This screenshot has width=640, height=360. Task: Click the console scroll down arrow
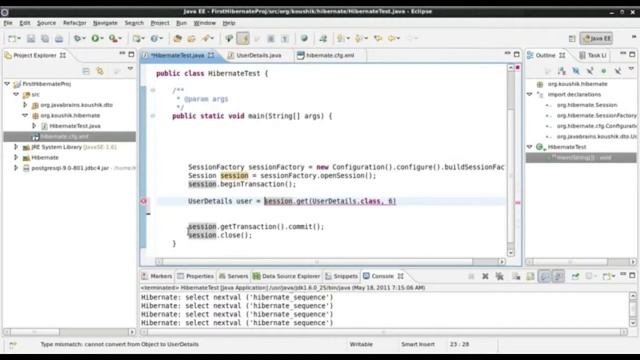[633, 323]
